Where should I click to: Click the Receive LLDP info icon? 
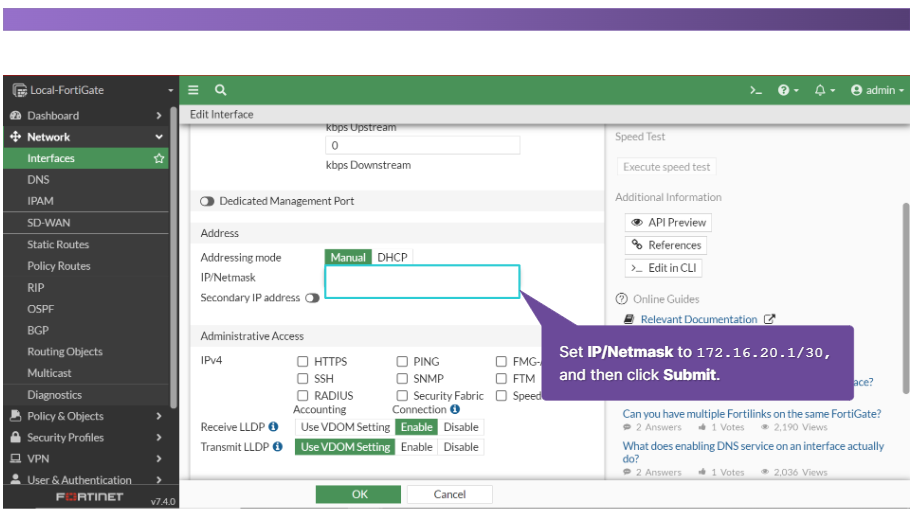(273, 427)
